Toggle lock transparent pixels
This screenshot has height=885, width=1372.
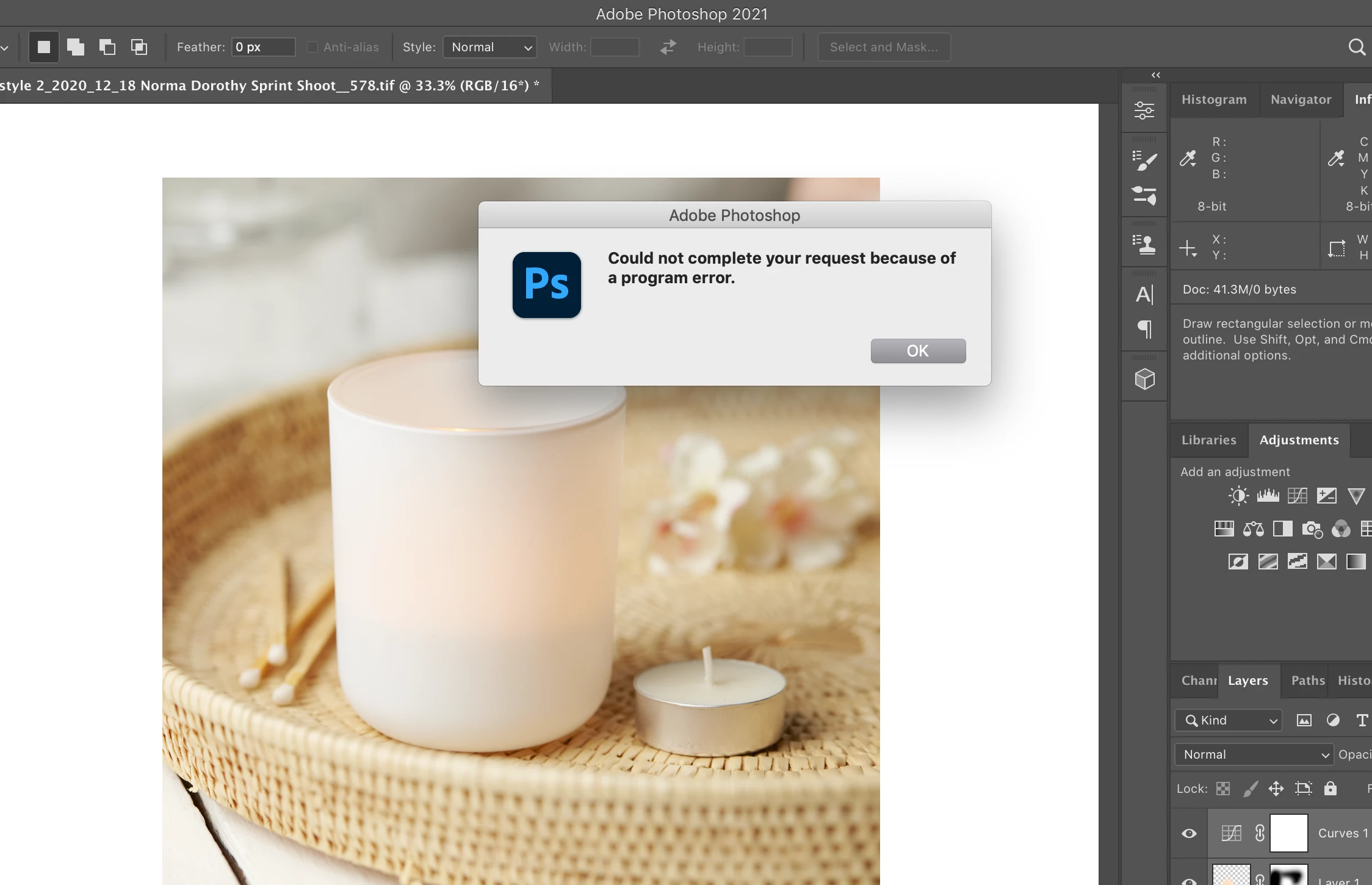(x=1223, y=789)
